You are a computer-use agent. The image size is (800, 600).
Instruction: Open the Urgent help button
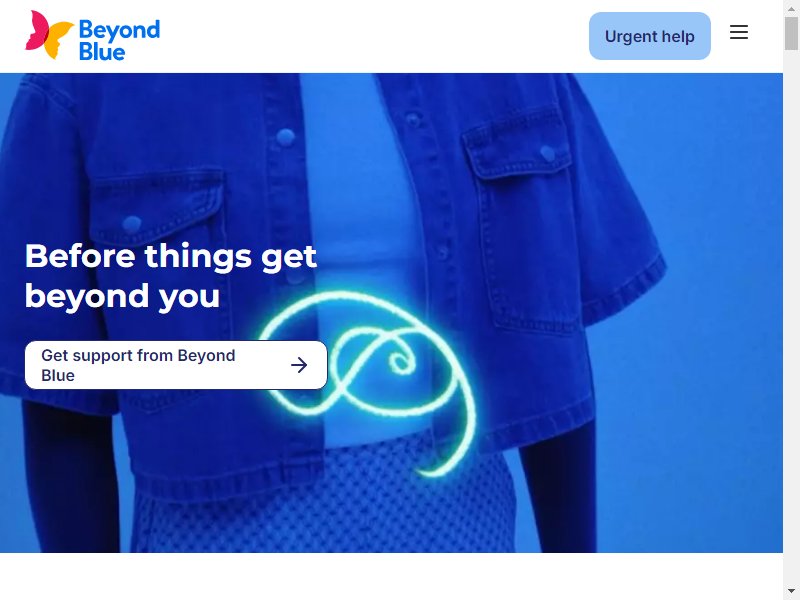click(649, 36)
